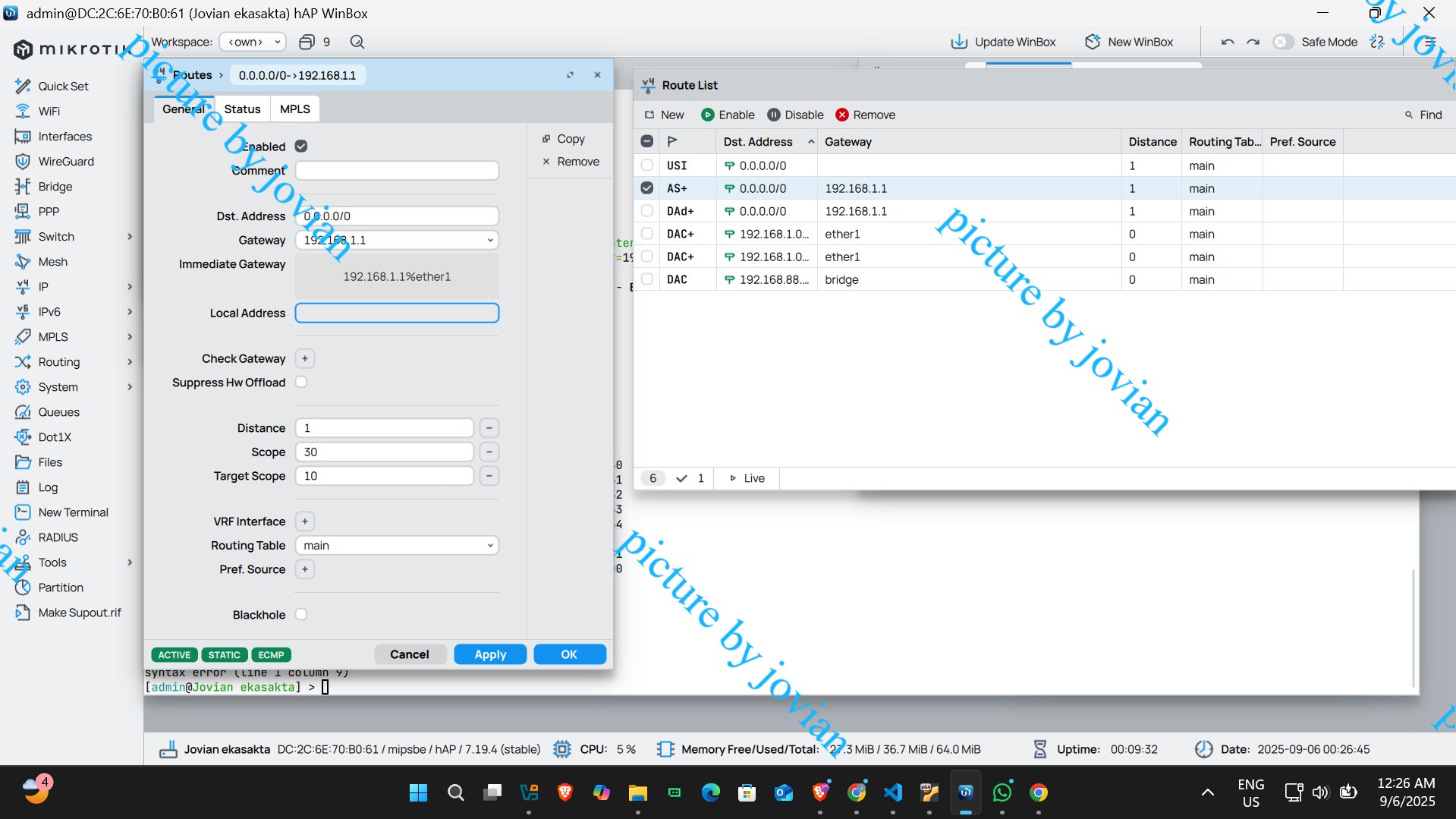This screenshot has width=1456, height=819.
Task: Toggle the Blackhole checkbox
Action: coord(301,615)
